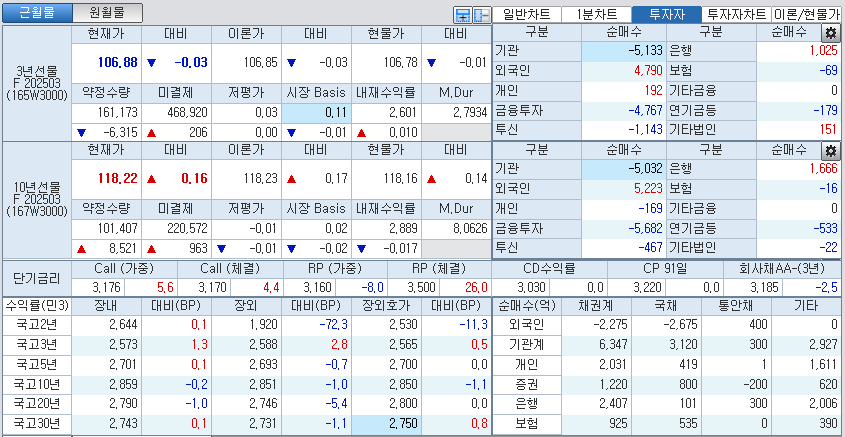Image resolution: width=845 pixels, height=437 pixels.
Task: Click the layout icon with the plus sign
Action: click(x=462, y=15)
